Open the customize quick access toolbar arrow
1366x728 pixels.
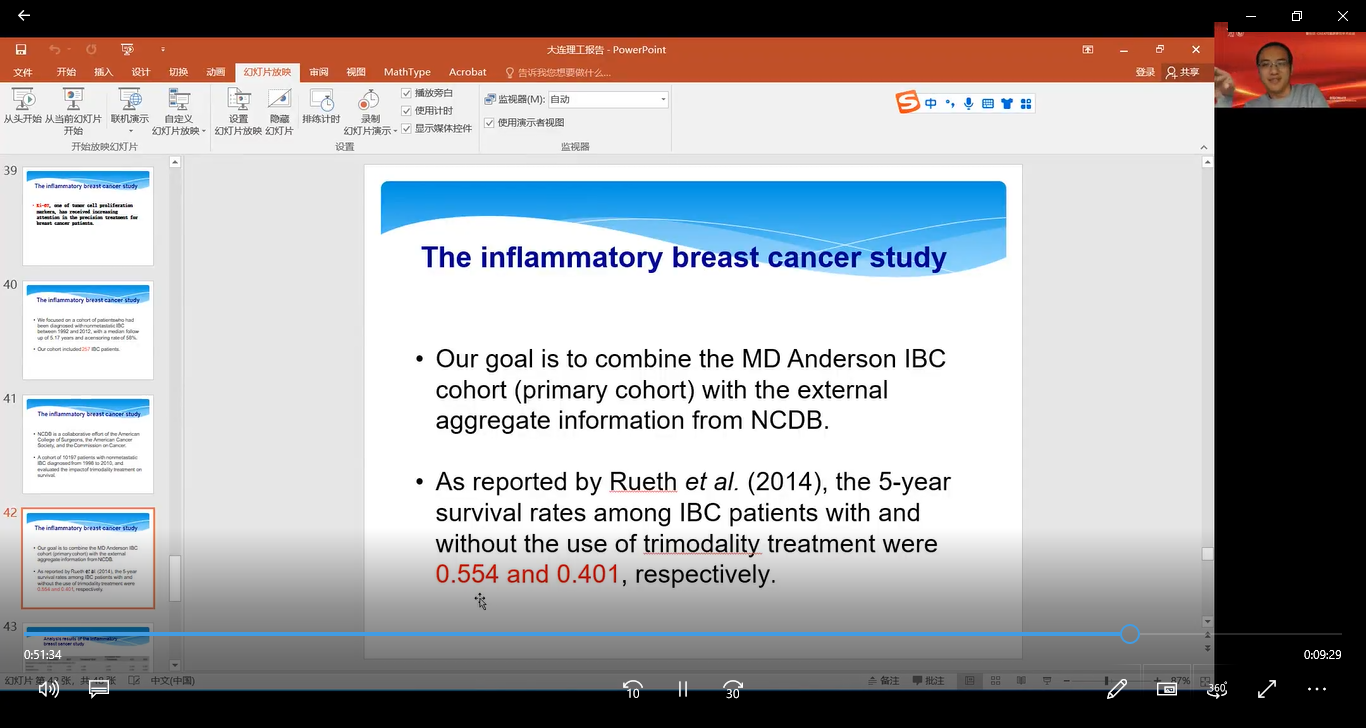coord(163,49)
